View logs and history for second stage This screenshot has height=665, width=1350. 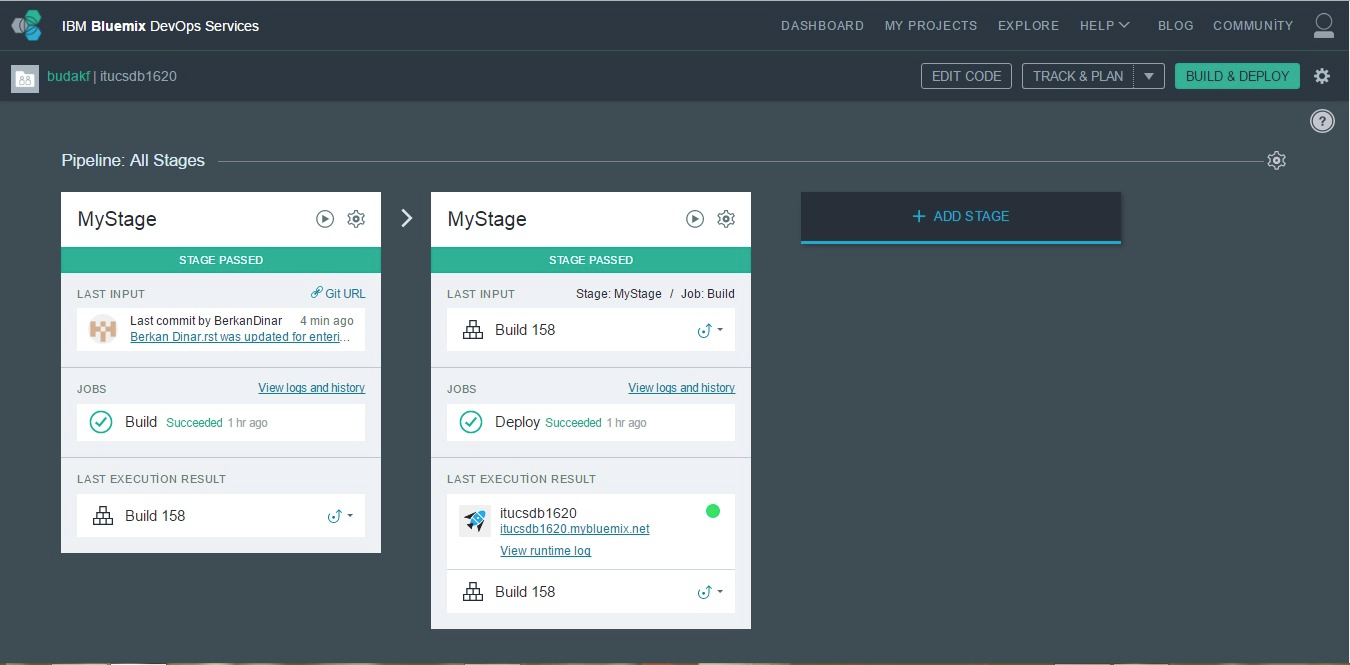681,388
